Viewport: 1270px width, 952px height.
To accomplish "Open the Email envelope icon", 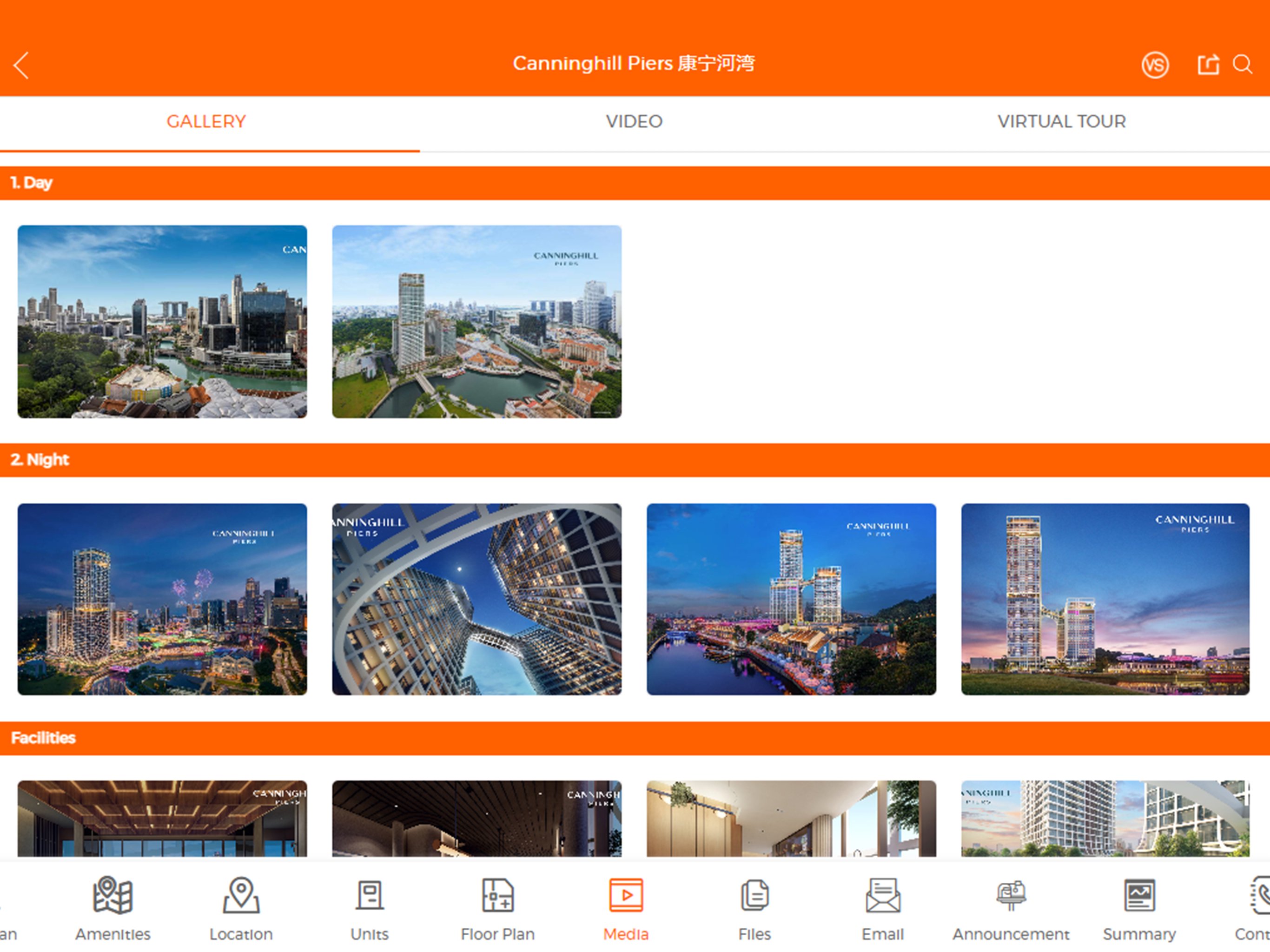I will click(883, 895).
